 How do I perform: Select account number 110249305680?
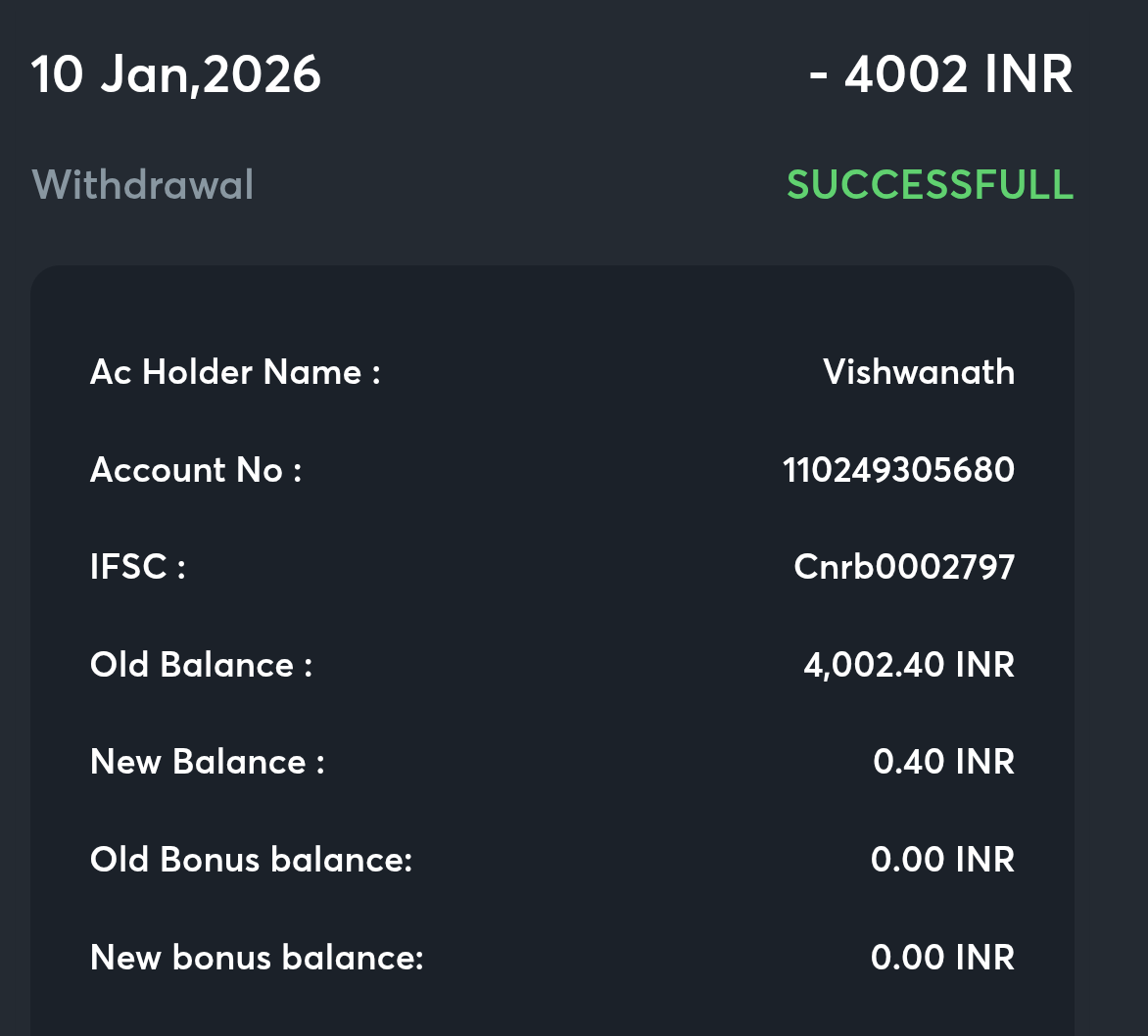click(x=898, y=470)
